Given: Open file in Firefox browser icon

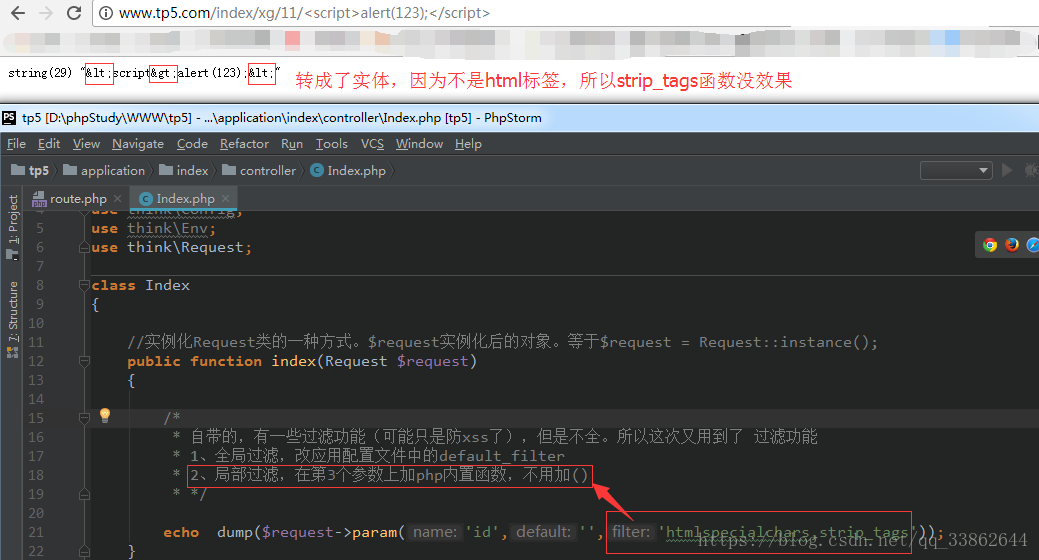Looking at the screenshot, I should 1012,245.
